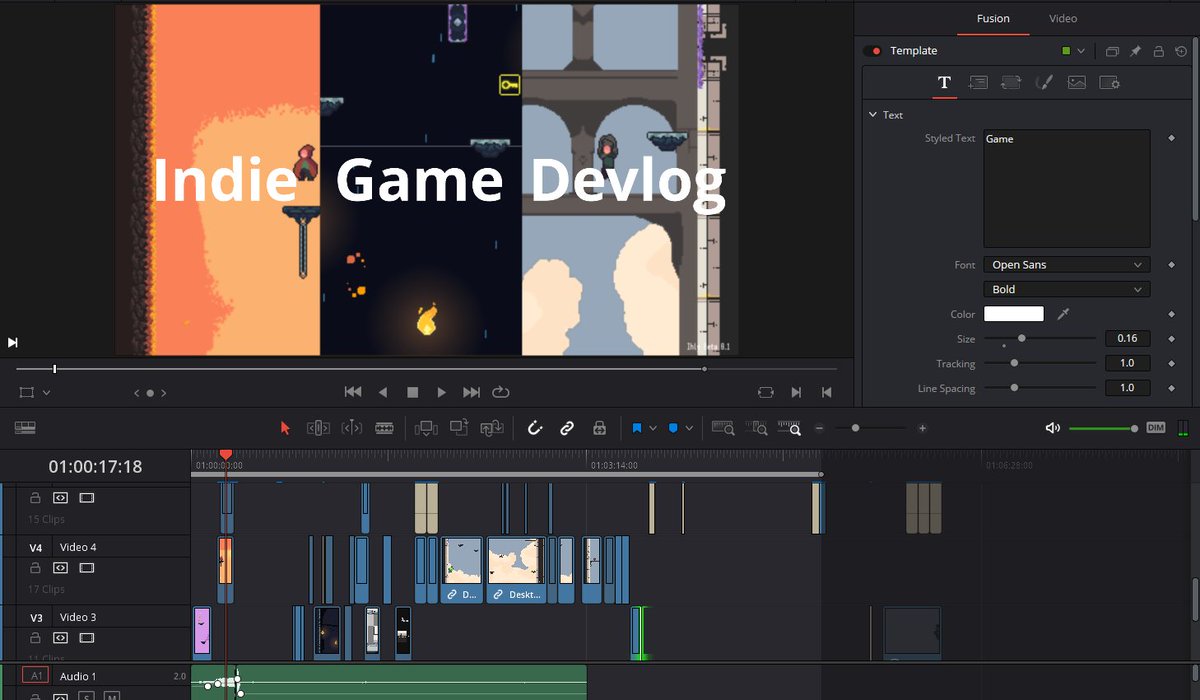This screenshot has height=700, width=1200.
Task: Toggle the Template node enable switch
Action: 873,51
